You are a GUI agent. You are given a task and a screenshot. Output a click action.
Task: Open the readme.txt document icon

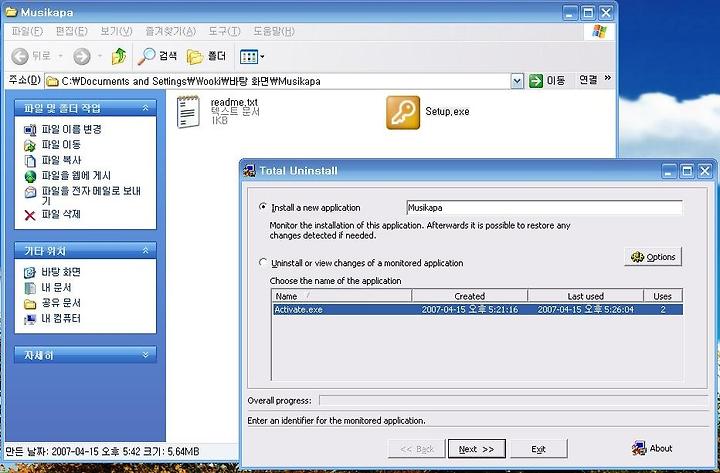188,112
